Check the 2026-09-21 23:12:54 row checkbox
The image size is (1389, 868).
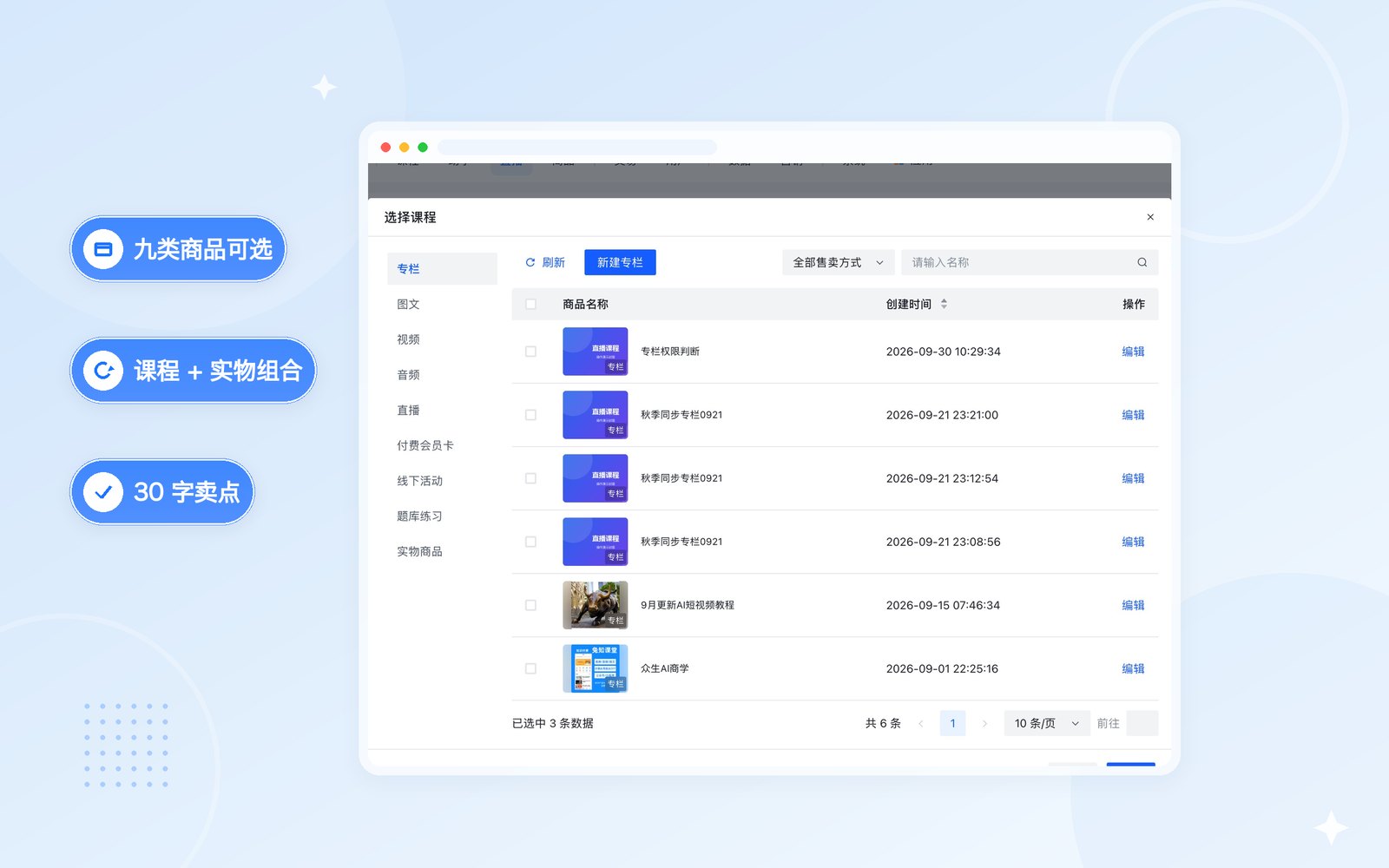pos(530,478)
